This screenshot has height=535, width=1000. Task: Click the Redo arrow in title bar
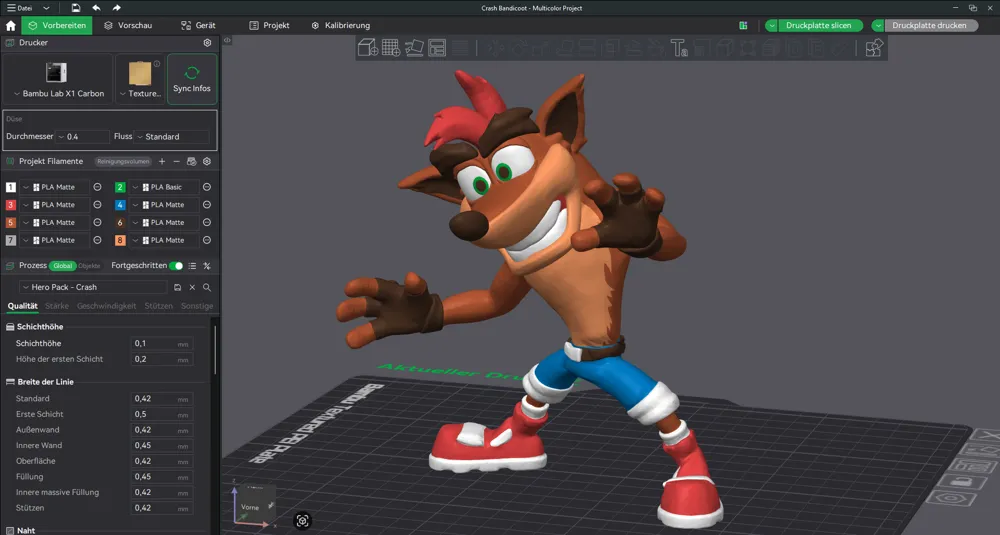pos(116,8)
